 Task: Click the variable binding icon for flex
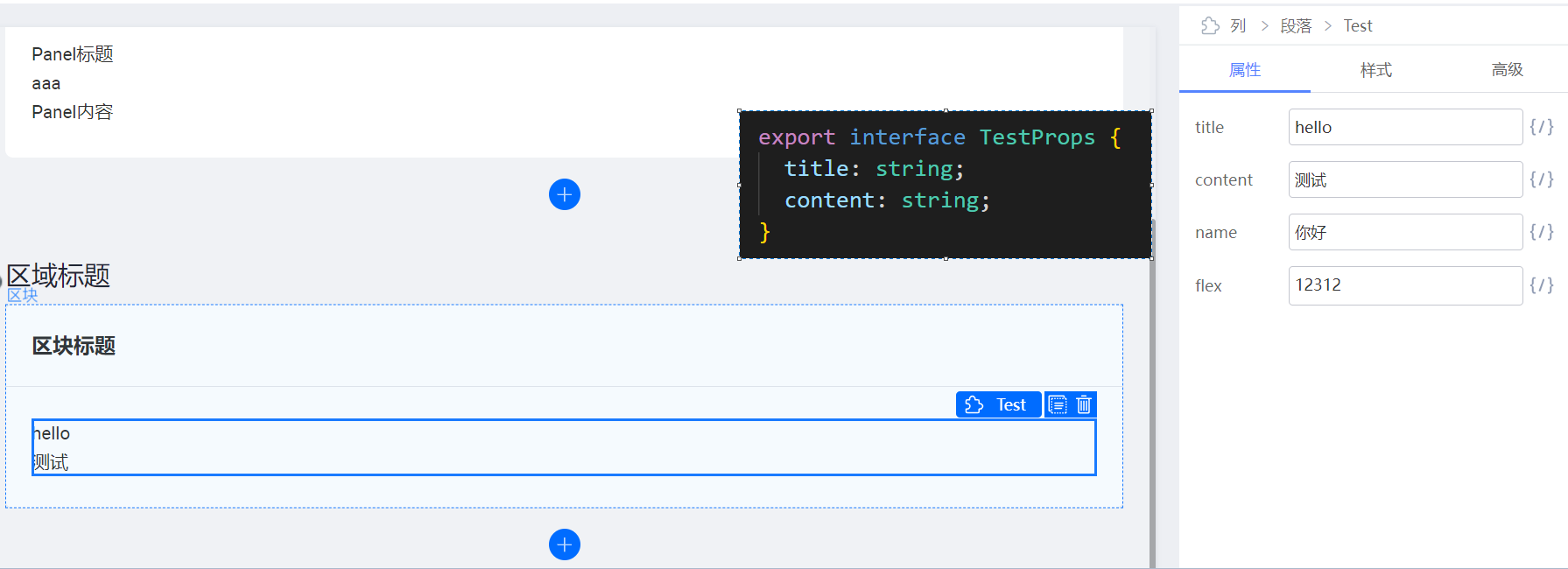pyautogui.click(x=1542, y=285)
